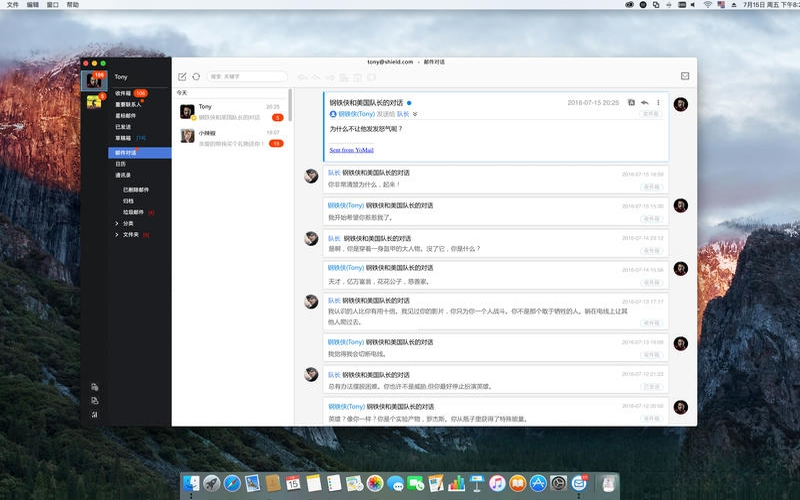Launch Safari from the Dock
The height and width of the screenshot is (500, 800).
(x=232, y=483)
